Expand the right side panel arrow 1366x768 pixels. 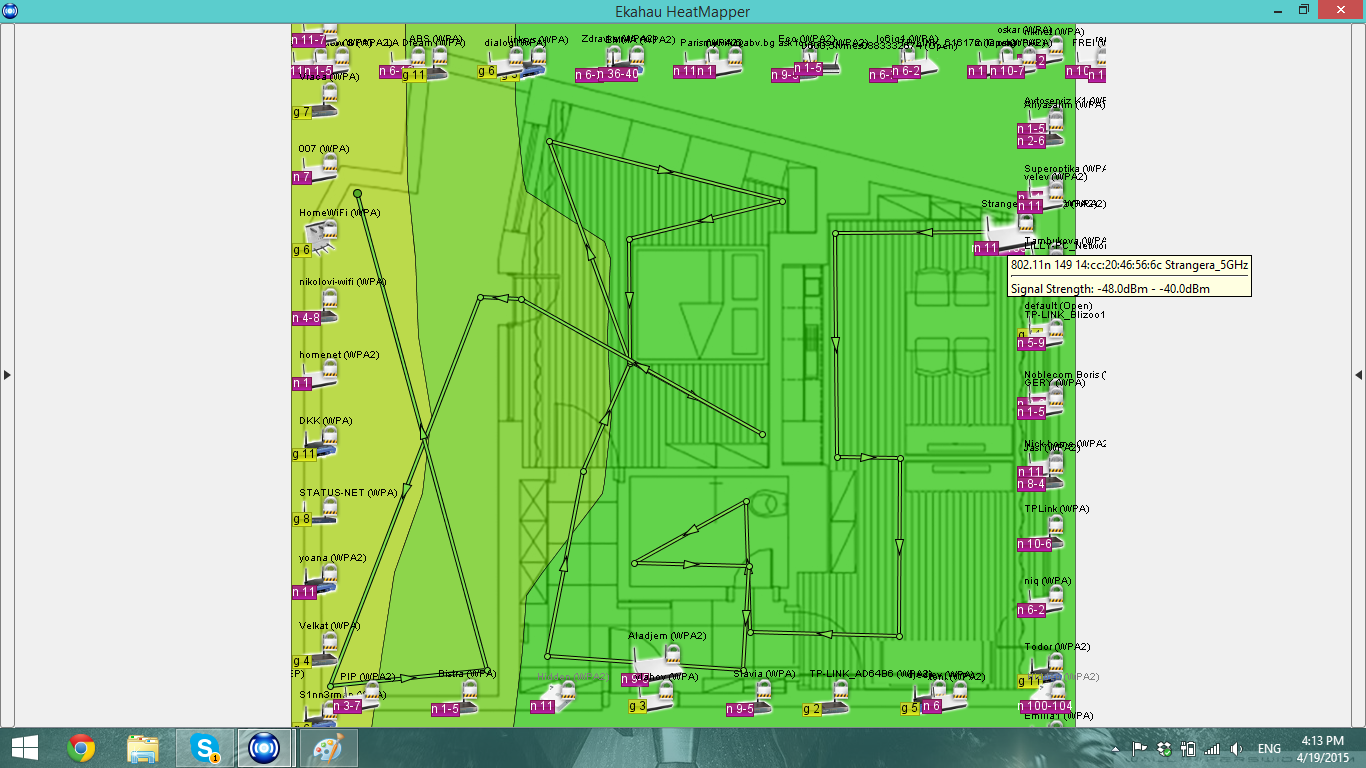pos(1358,375)
